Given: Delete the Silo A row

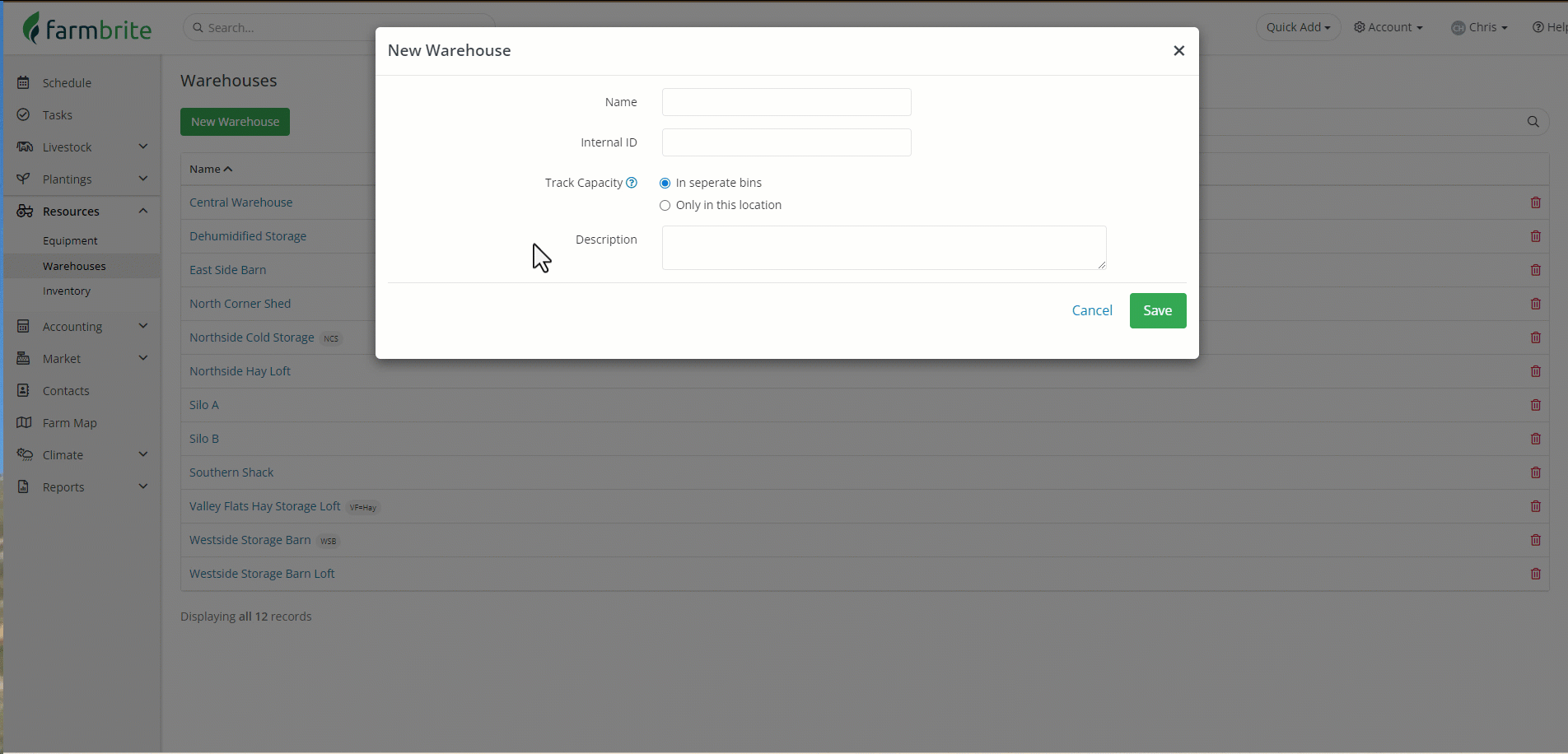Looking at the screenshot, I should coord(1536,405).
